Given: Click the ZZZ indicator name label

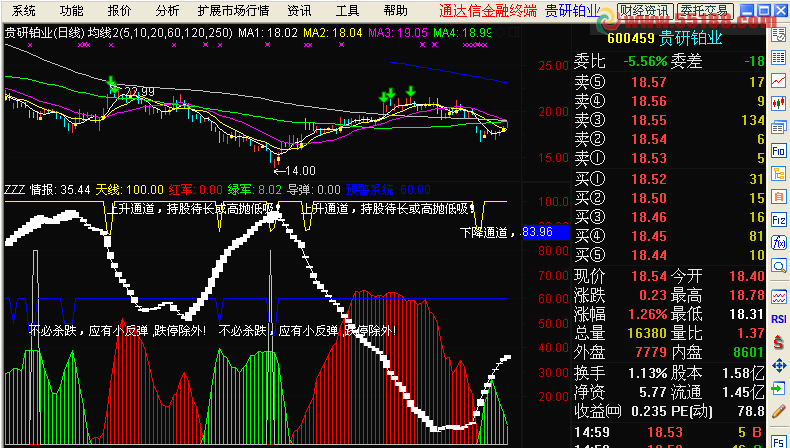Looking at the screenshot, I should click(x=15, y=190).
